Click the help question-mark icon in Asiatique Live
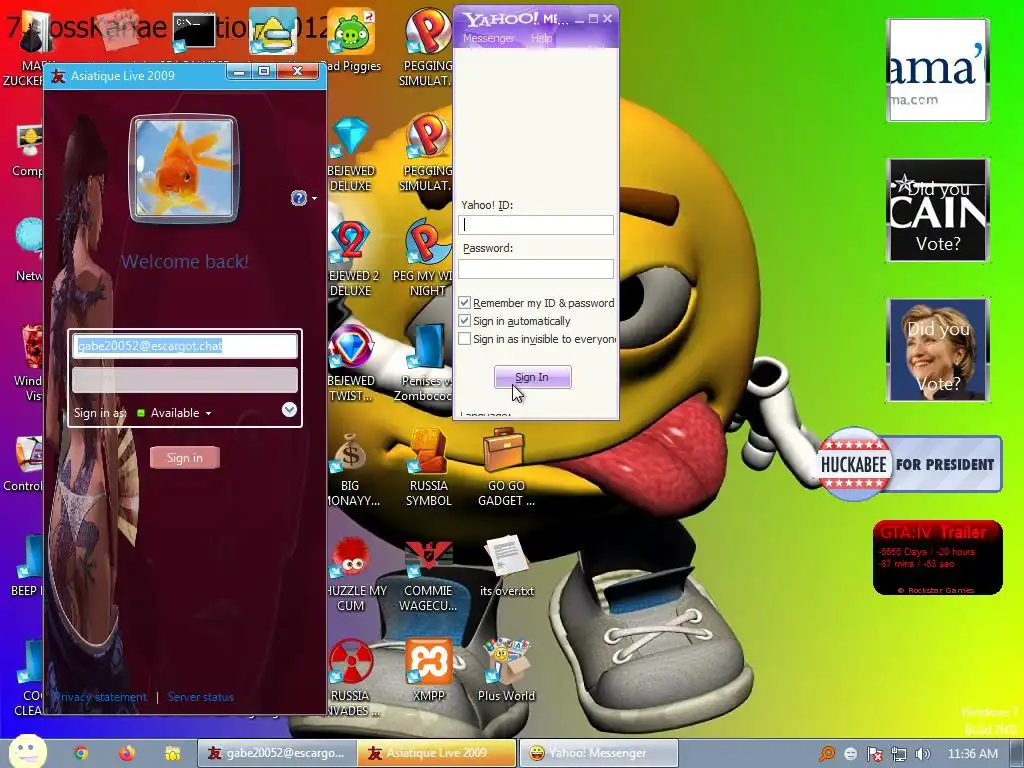 (299, 198)
